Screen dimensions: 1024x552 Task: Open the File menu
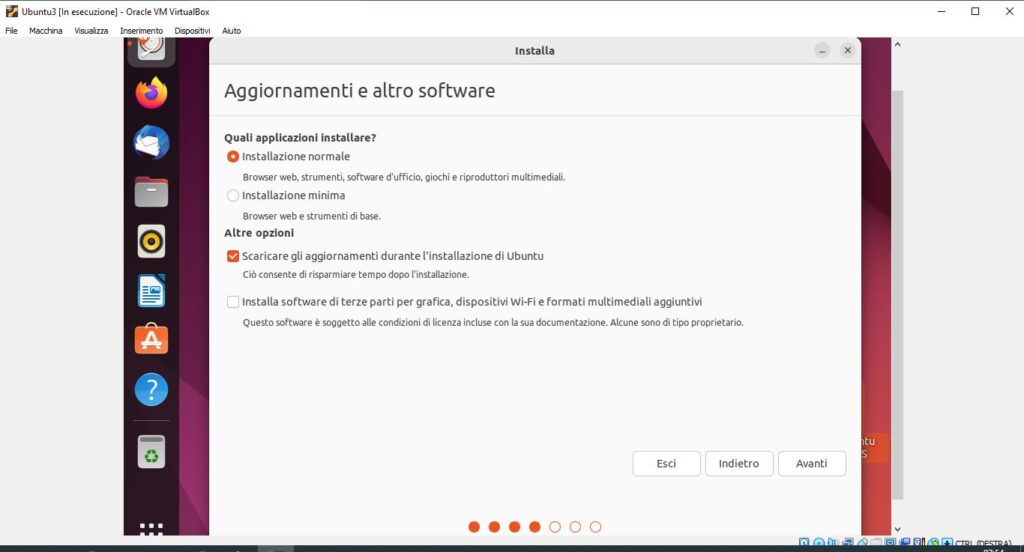[x=11, y=31]
